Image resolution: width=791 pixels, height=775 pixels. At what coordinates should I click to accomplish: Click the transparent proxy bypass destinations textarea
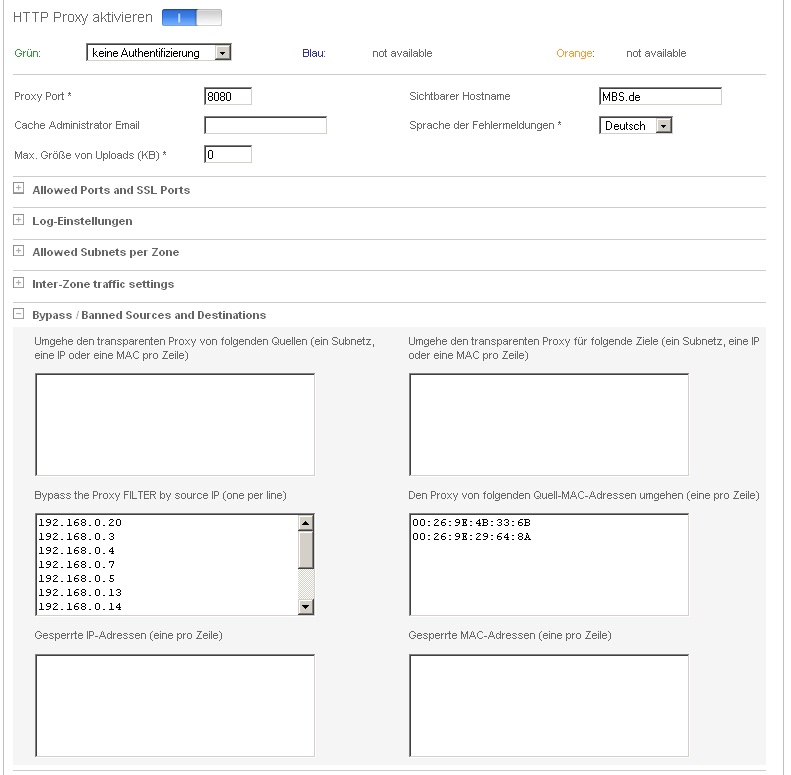click(x=548, y=424)
